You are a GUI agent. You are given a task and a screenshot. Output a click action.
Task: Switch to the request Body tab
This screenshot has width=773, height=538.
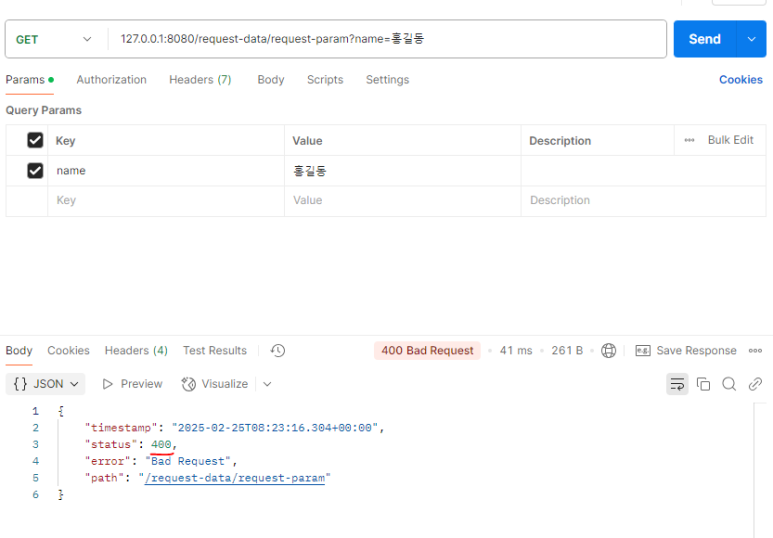pos(271,79)
